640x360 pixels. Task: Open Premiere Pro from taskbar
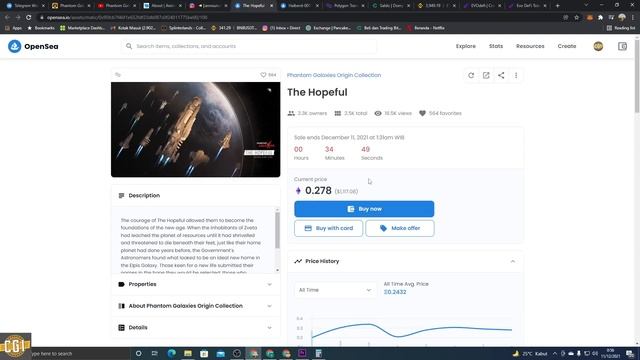pyautogui.click(x=302, y=353)
